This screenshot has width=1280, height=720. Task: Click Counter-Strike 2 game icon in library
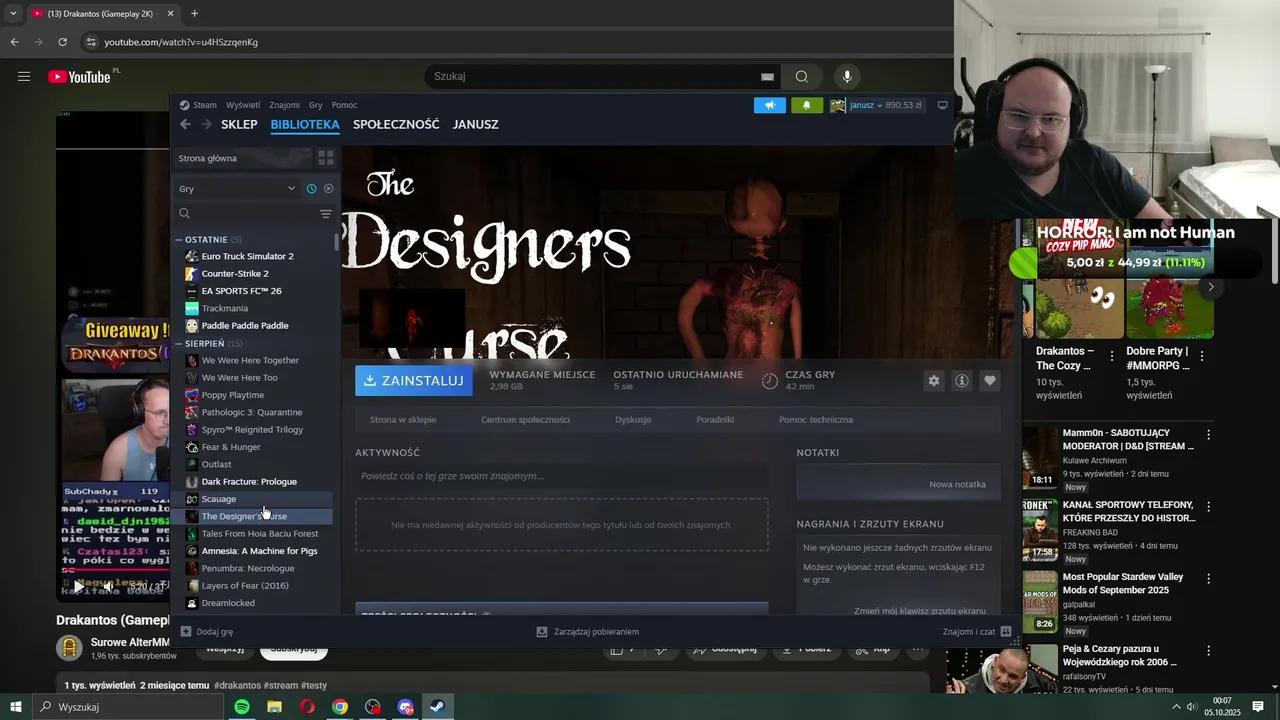192,273
